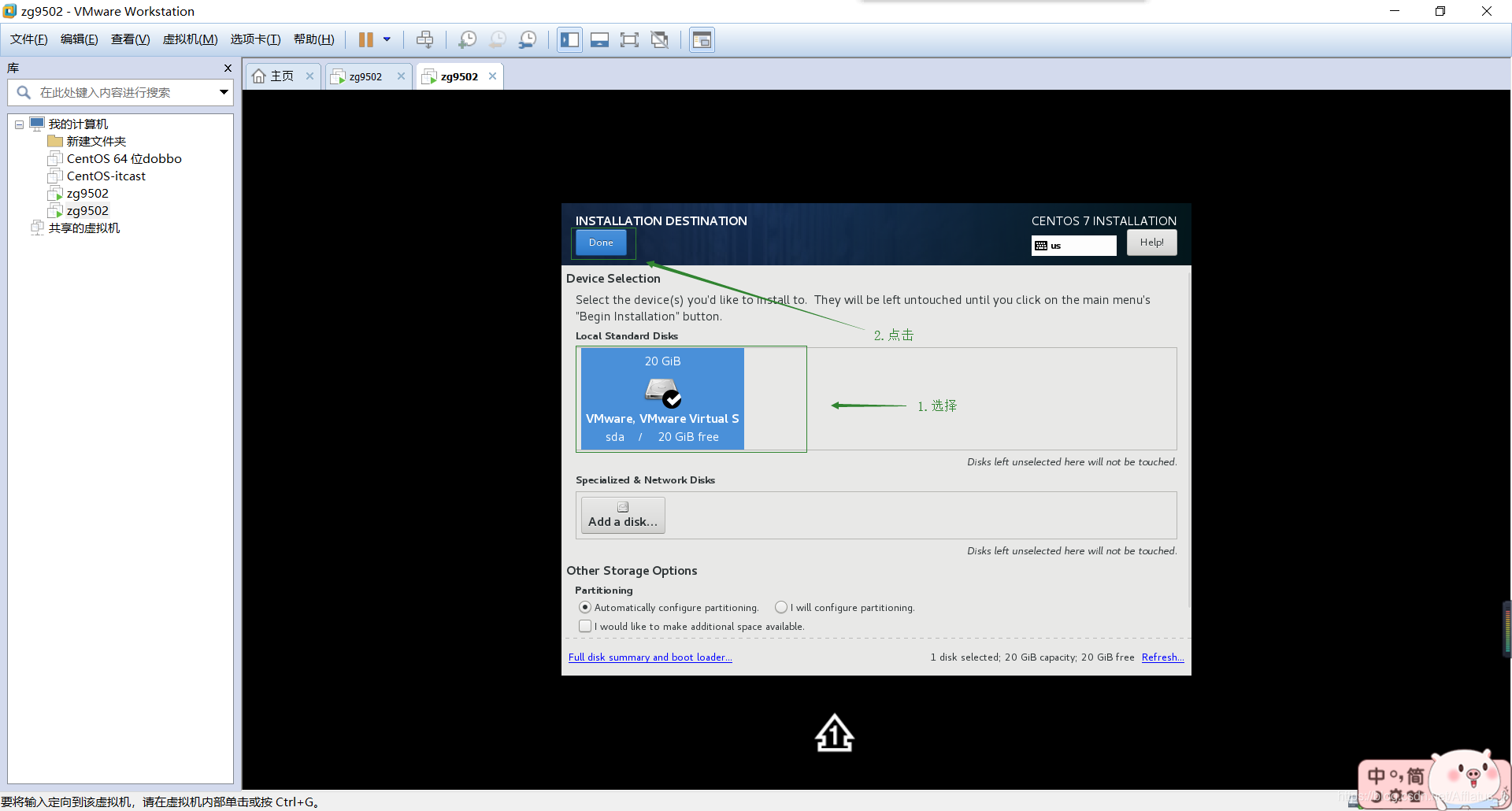The image size is (1512, 811).
Task: Take a snapshot of this virtual machine
Action: 467,39
